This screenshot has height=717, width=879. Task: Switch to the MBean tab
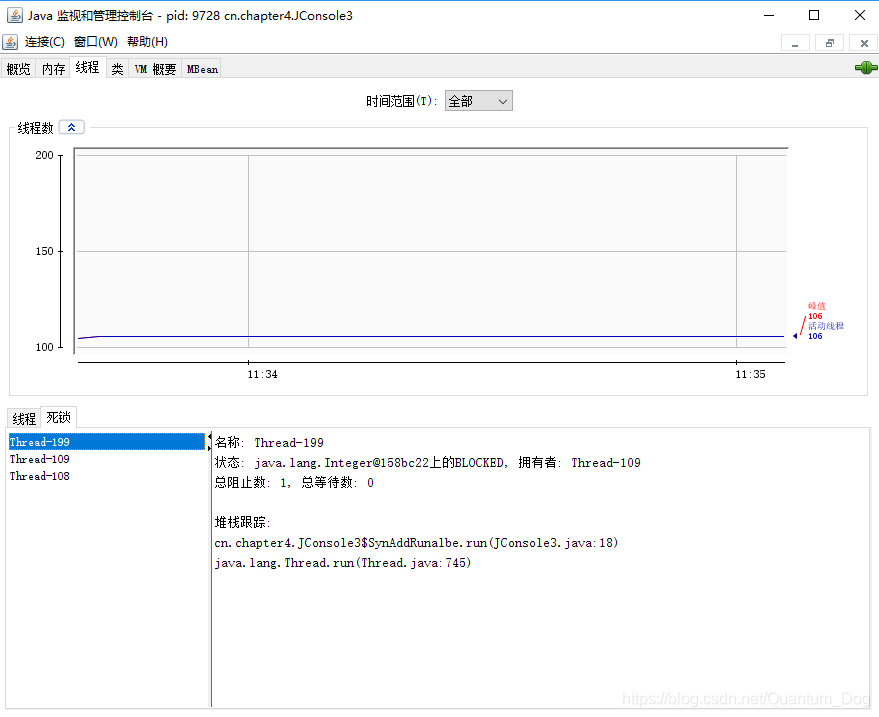pyautogui.click(x=202, y=69)
